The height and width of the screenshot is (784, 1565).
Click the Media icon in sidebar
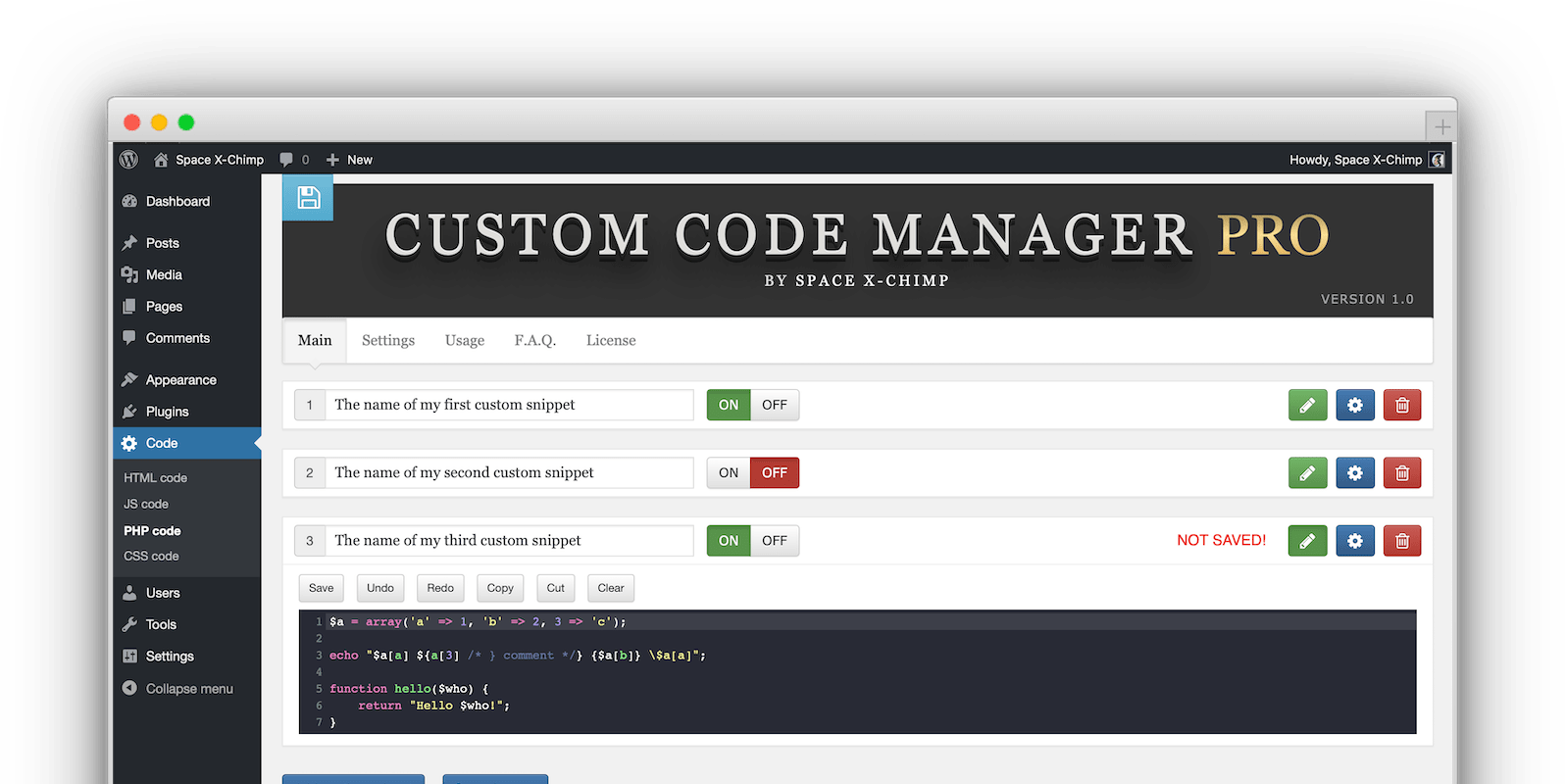pyautogui.click(x=129, y=274)
